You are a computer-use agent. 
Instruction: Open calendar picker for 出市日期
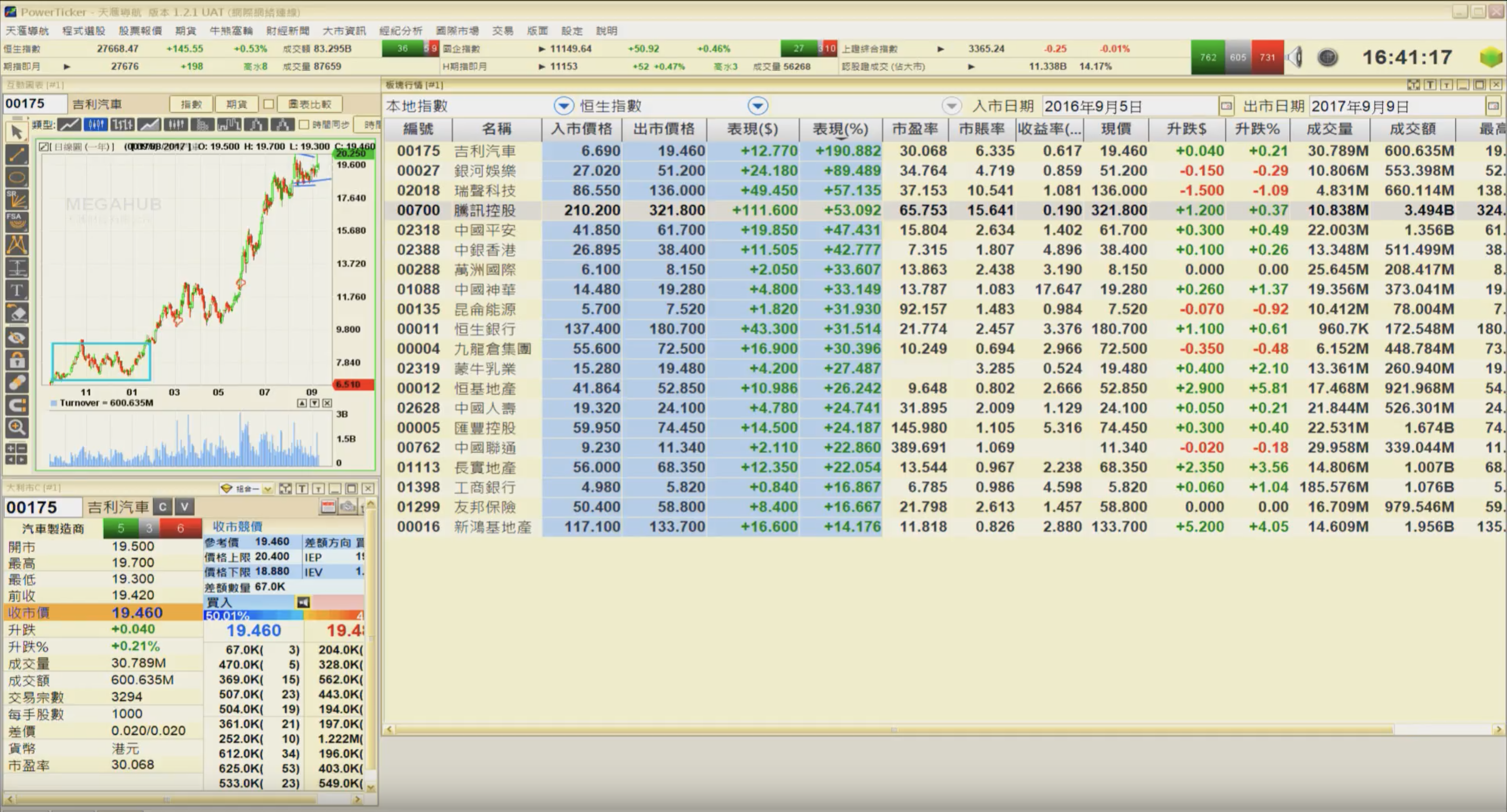coord(1494,107)
